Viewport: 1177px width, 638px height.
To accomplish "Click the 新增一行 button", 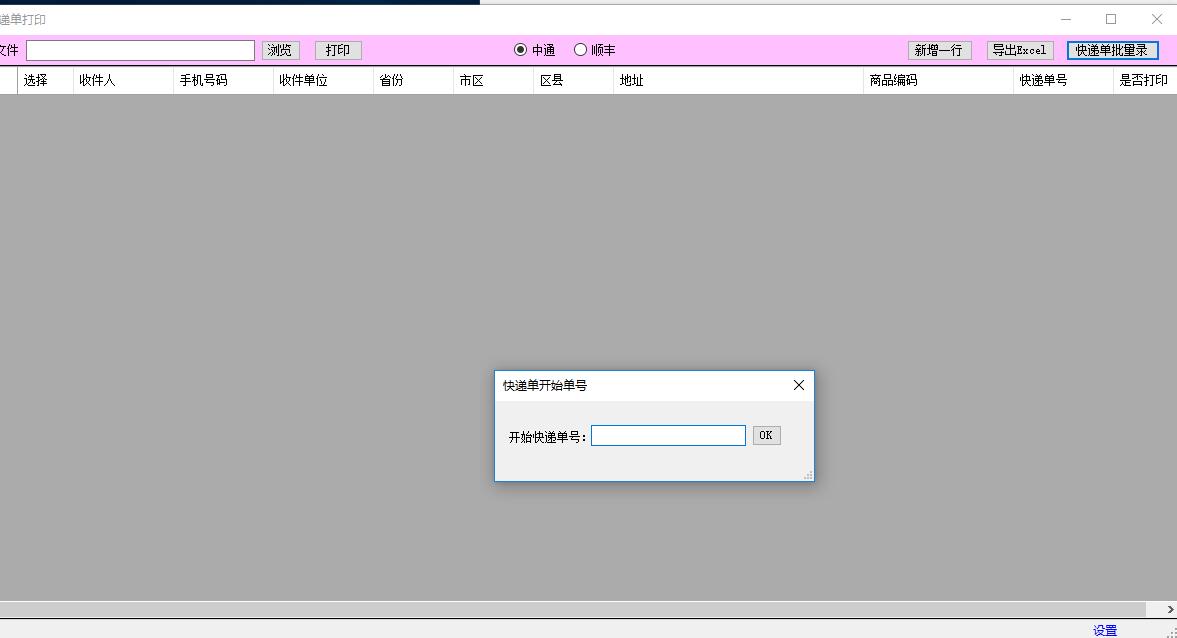I will (939, 50).
